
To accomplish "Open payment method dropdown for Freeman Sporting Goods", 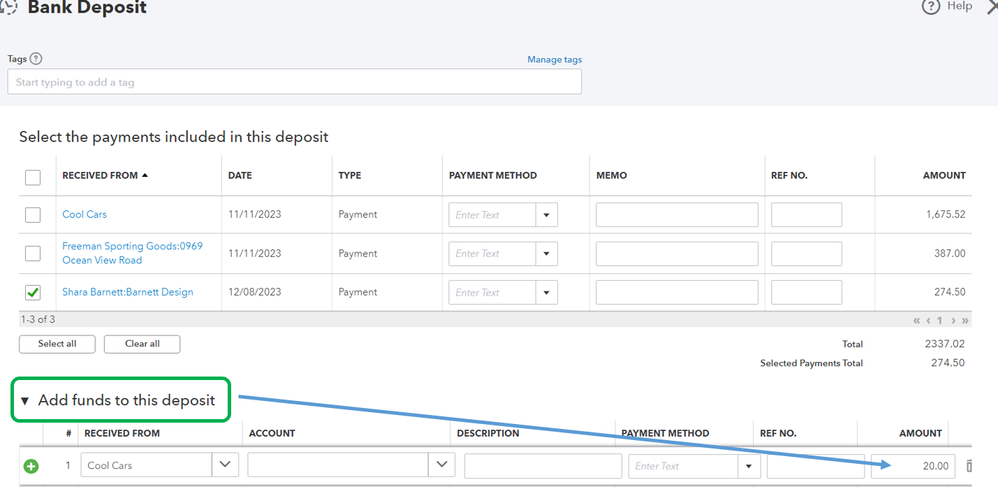I will click(546, 254).
